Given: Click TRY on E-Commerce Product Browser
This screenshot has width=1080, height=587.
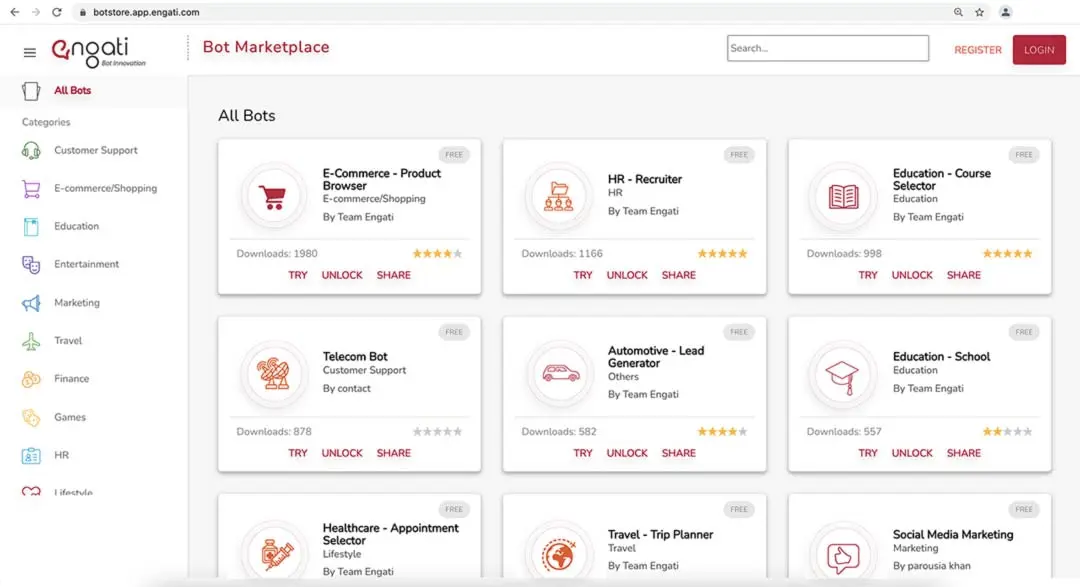Looking at the screenshot, I should pyautogui.click(x=298, y=275).
